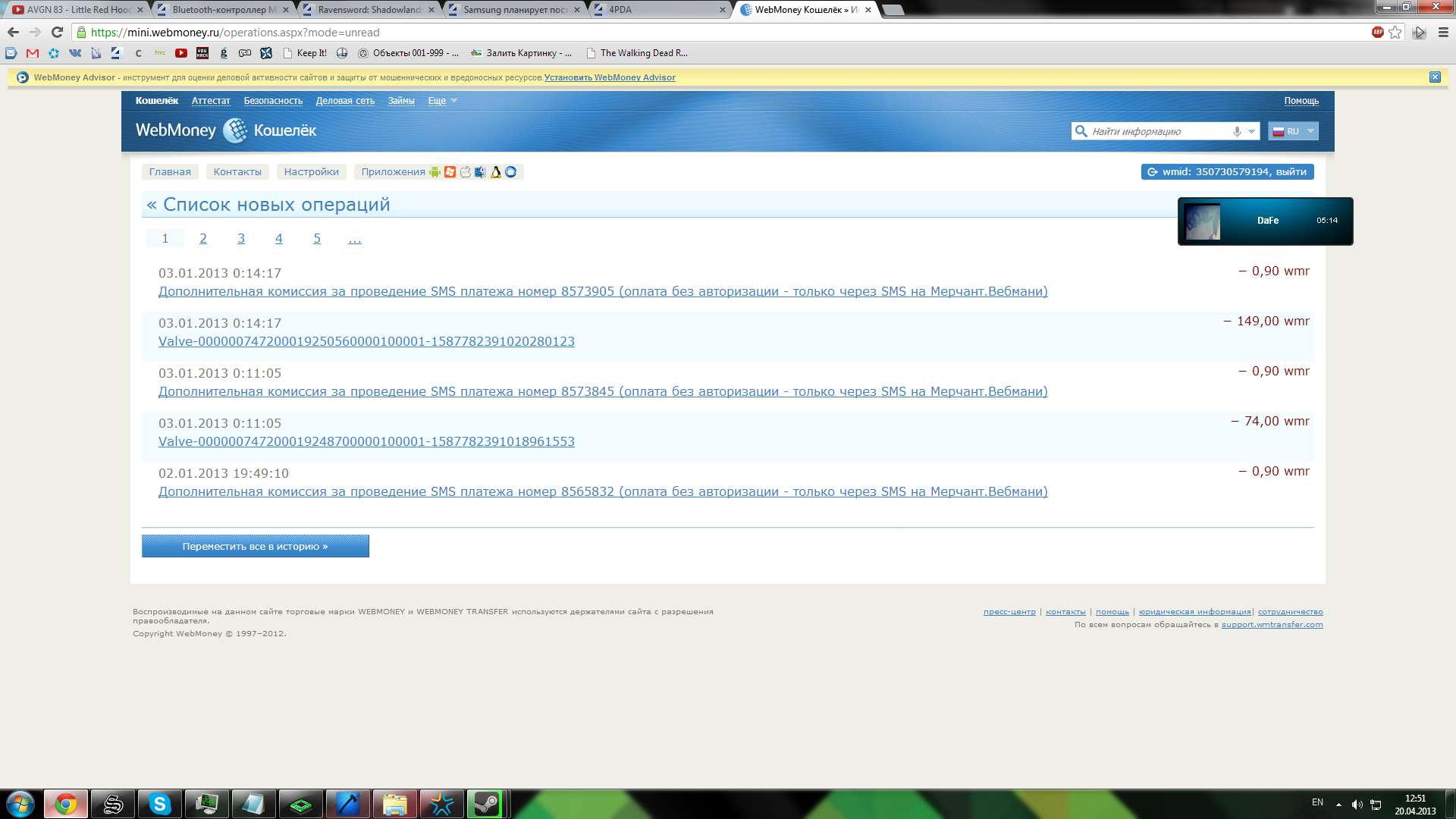Open the RU language selector
1456x819 pixels.
click(x=1294, y=131)
